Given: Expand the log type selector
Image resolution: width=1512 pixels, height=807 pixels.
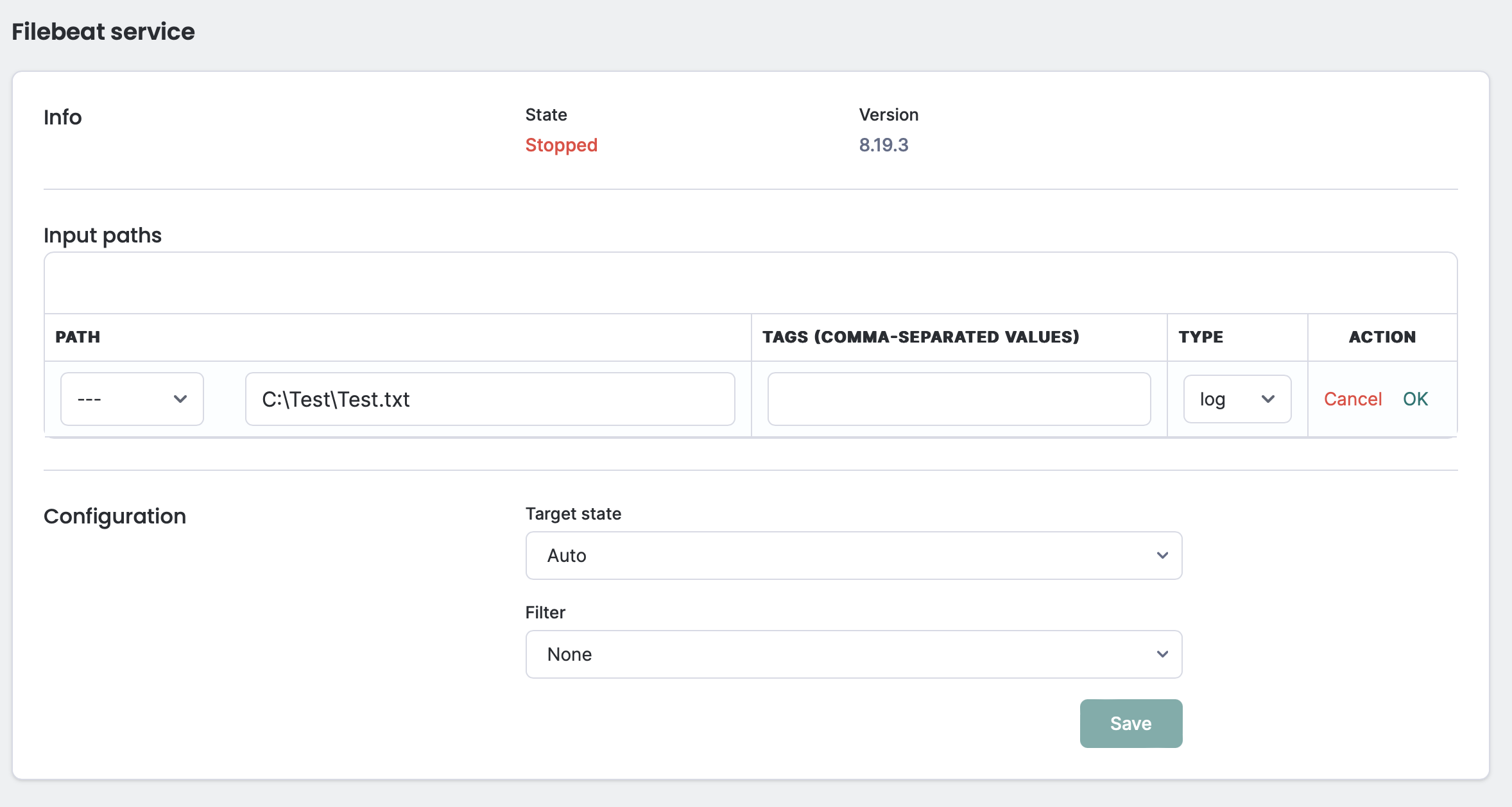Looking at the screenshot, I should pos(1237,398).
